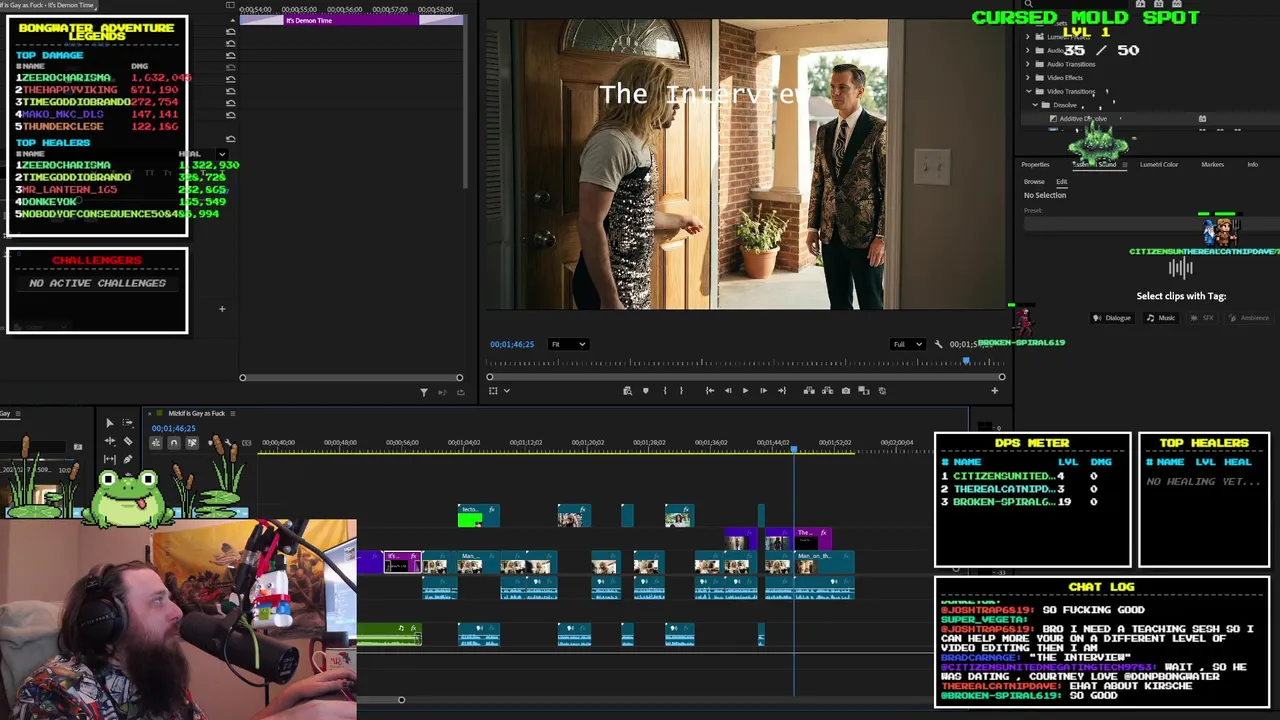Click the Timeline playhead on the time ruler
This screenshot has height=720, width=1280.
[x=794, y=450]
